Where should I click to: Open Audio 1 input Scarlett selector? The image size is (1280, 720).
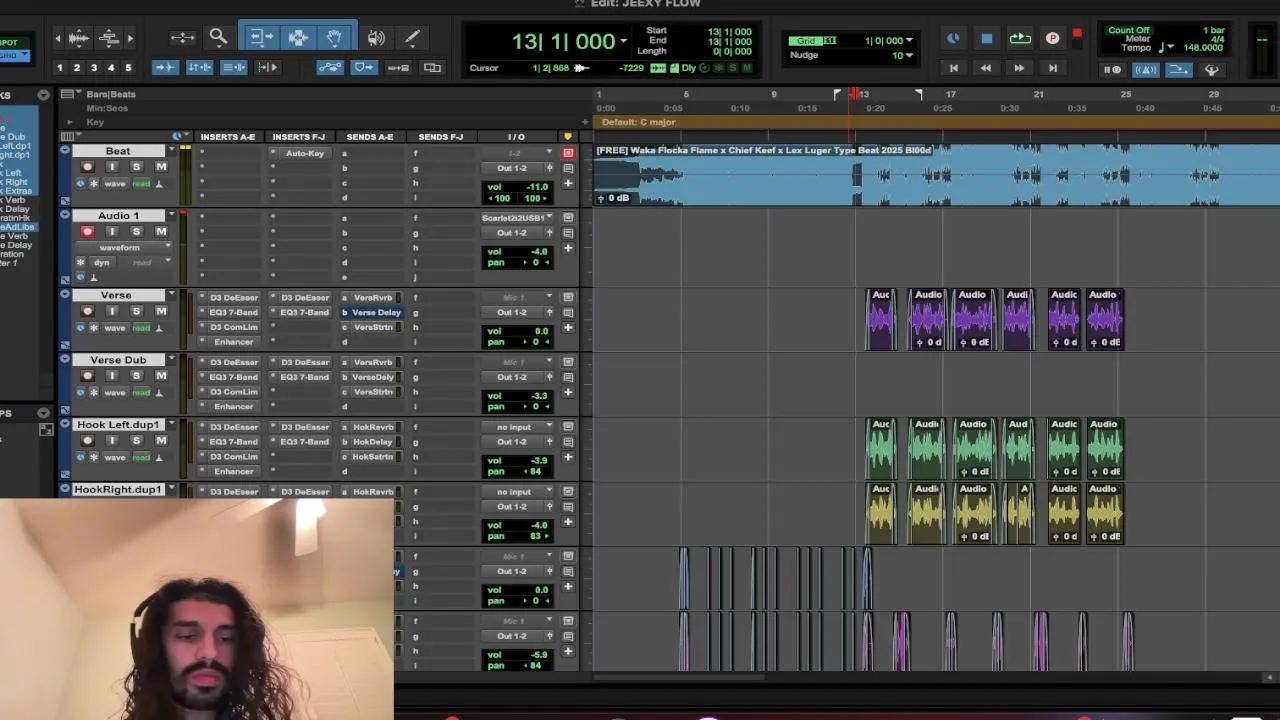coord(516,218)
